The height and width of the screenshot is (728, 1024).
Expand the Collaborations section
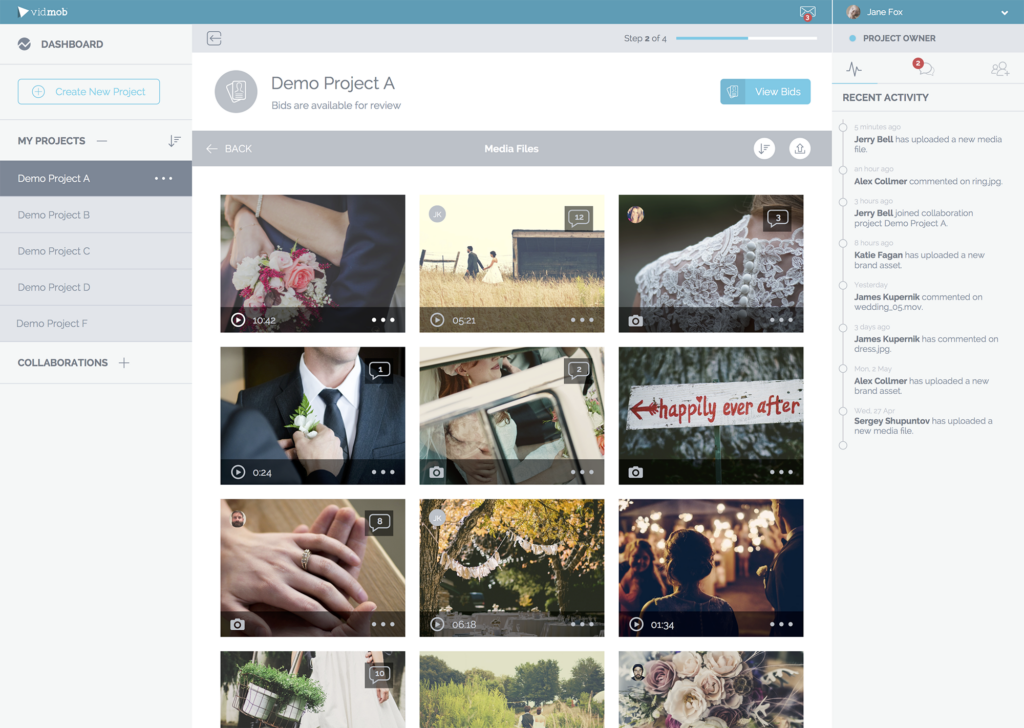tap(123, 362)
